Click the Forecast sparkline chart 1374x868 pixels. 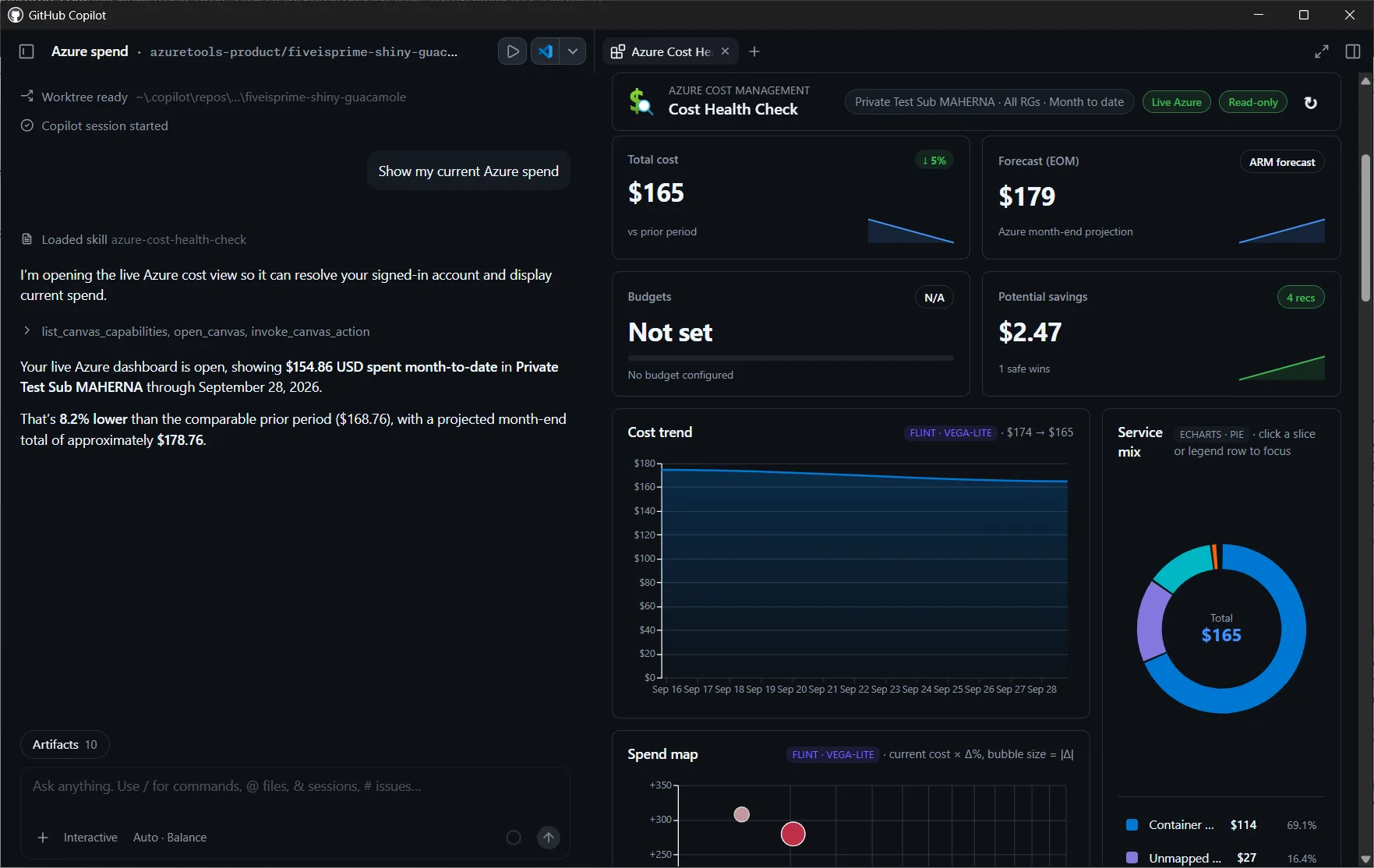pyautogui.click(x=1281, y=231)
